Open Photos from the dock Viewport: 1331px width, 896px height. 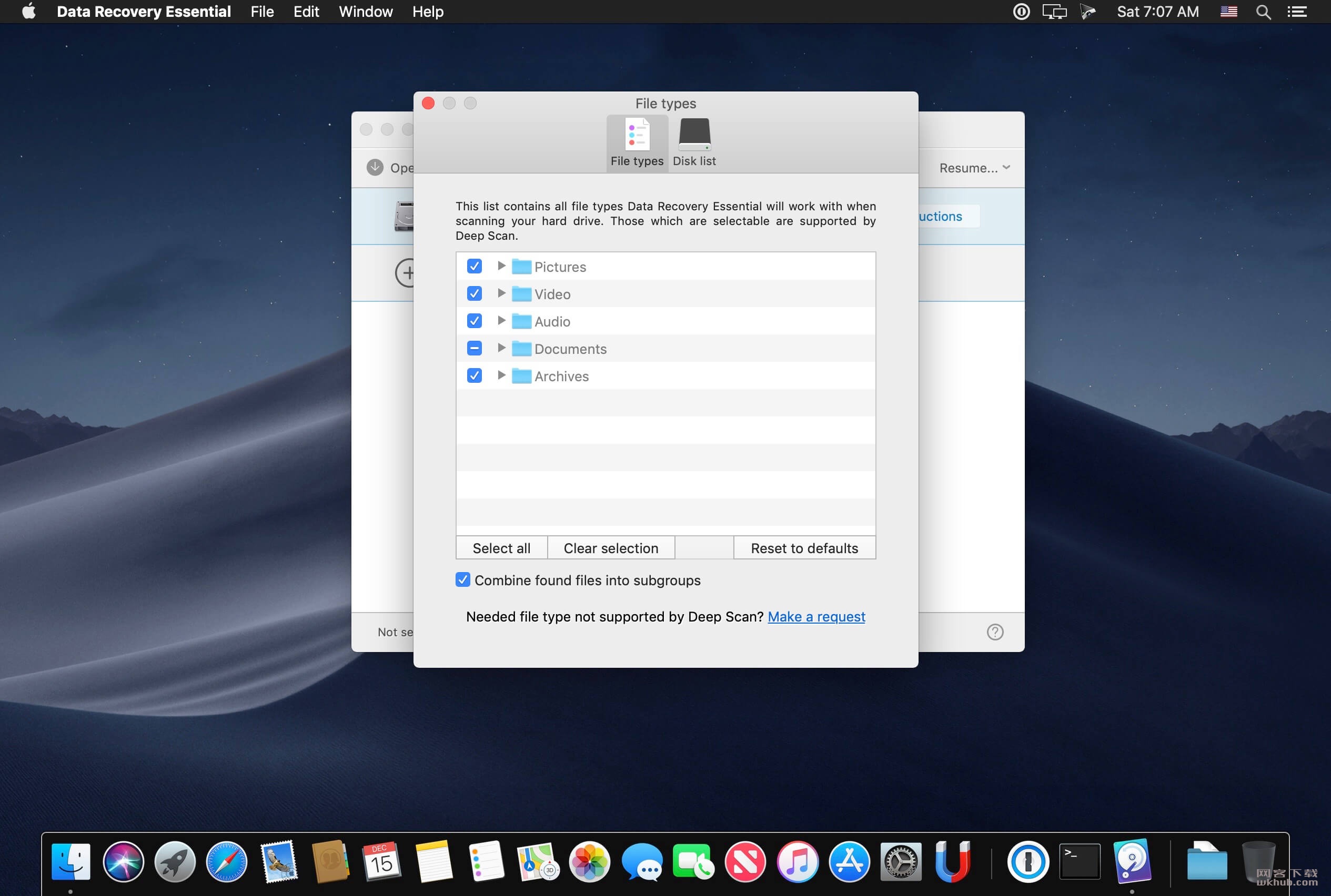pos(589,862)
